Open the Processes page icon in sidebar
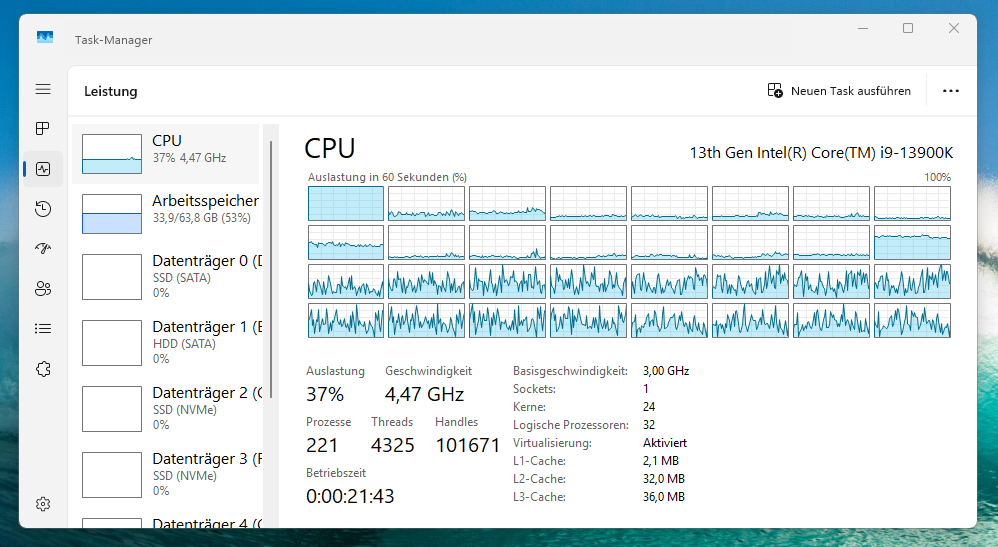This screenshot has height=547, width=998. click(x=43, y=129)
